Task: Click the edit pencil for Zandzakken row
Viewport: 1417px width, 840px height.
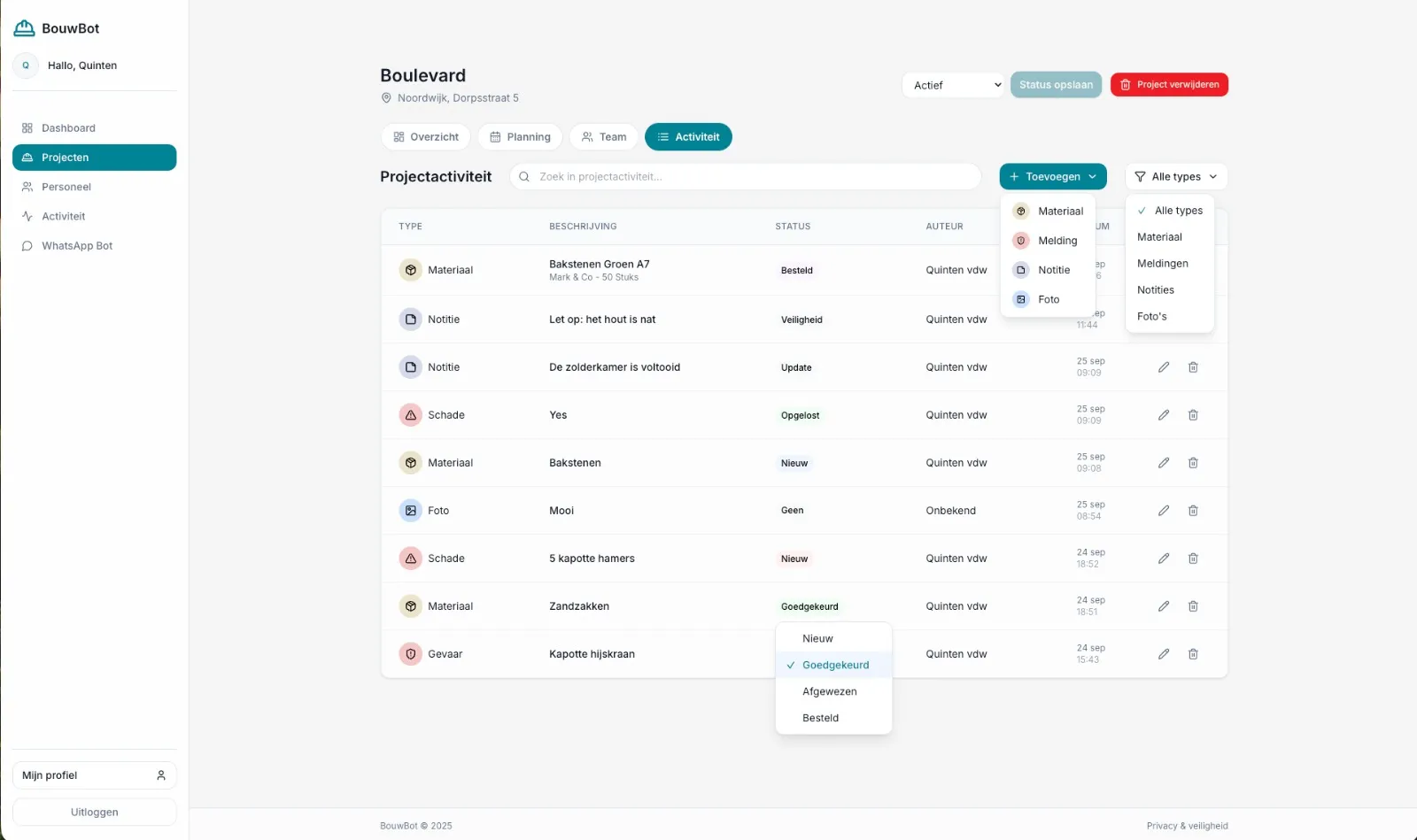Action: click(x=1164, y=606)
